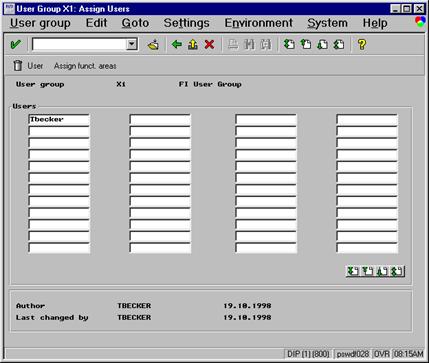Click the window system icon in title bar

[x=9, y=8]
